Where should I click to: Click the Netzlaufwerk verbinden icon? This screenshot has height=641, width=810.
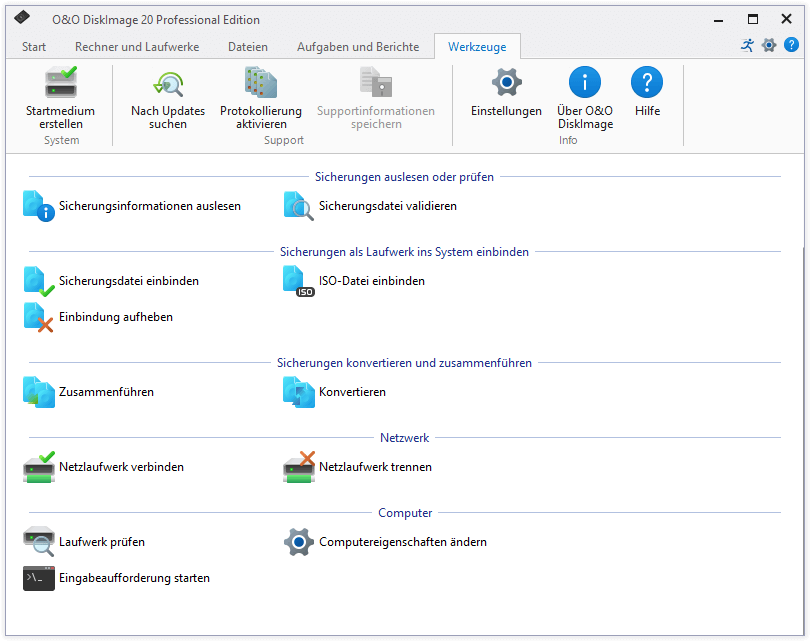39,467
